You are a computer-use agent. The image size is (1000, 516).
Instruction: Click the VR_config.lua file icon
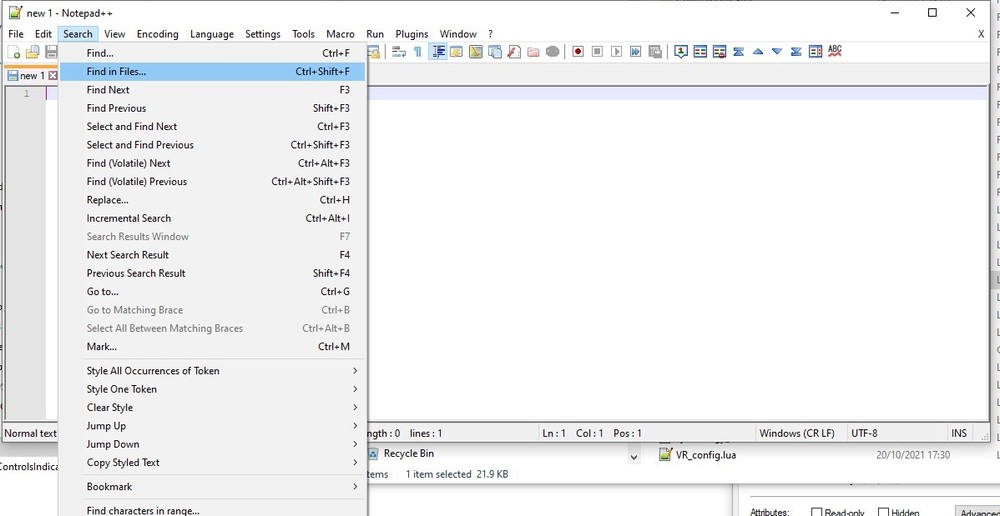coord(665,455)
